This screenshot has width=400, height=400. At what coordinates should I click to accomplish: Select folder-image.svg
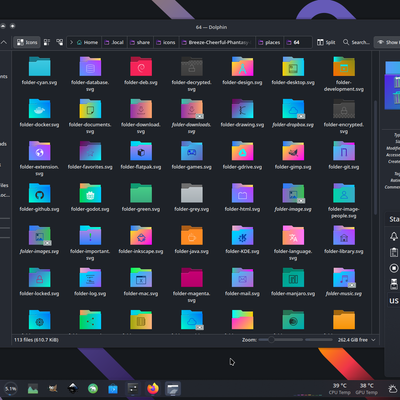(x=293, y=198)
